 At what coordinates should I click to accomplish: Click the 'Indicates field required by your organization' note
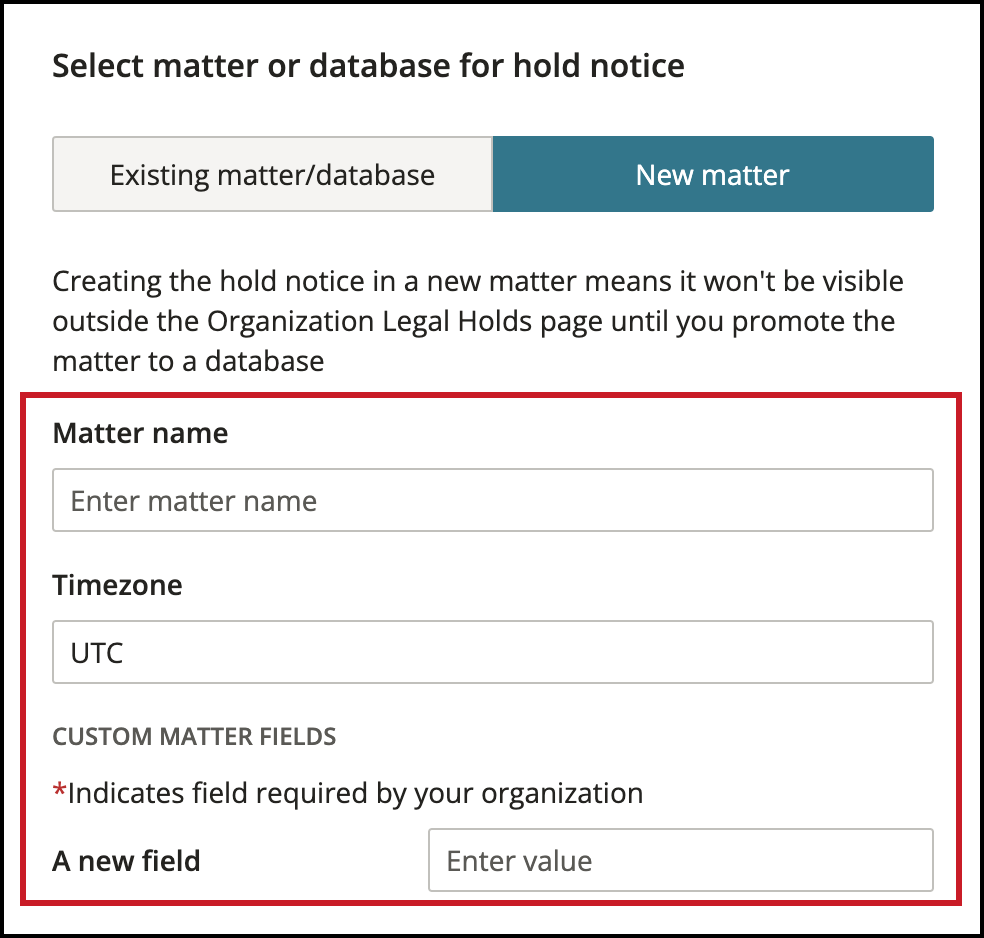(x=355, y=793)
